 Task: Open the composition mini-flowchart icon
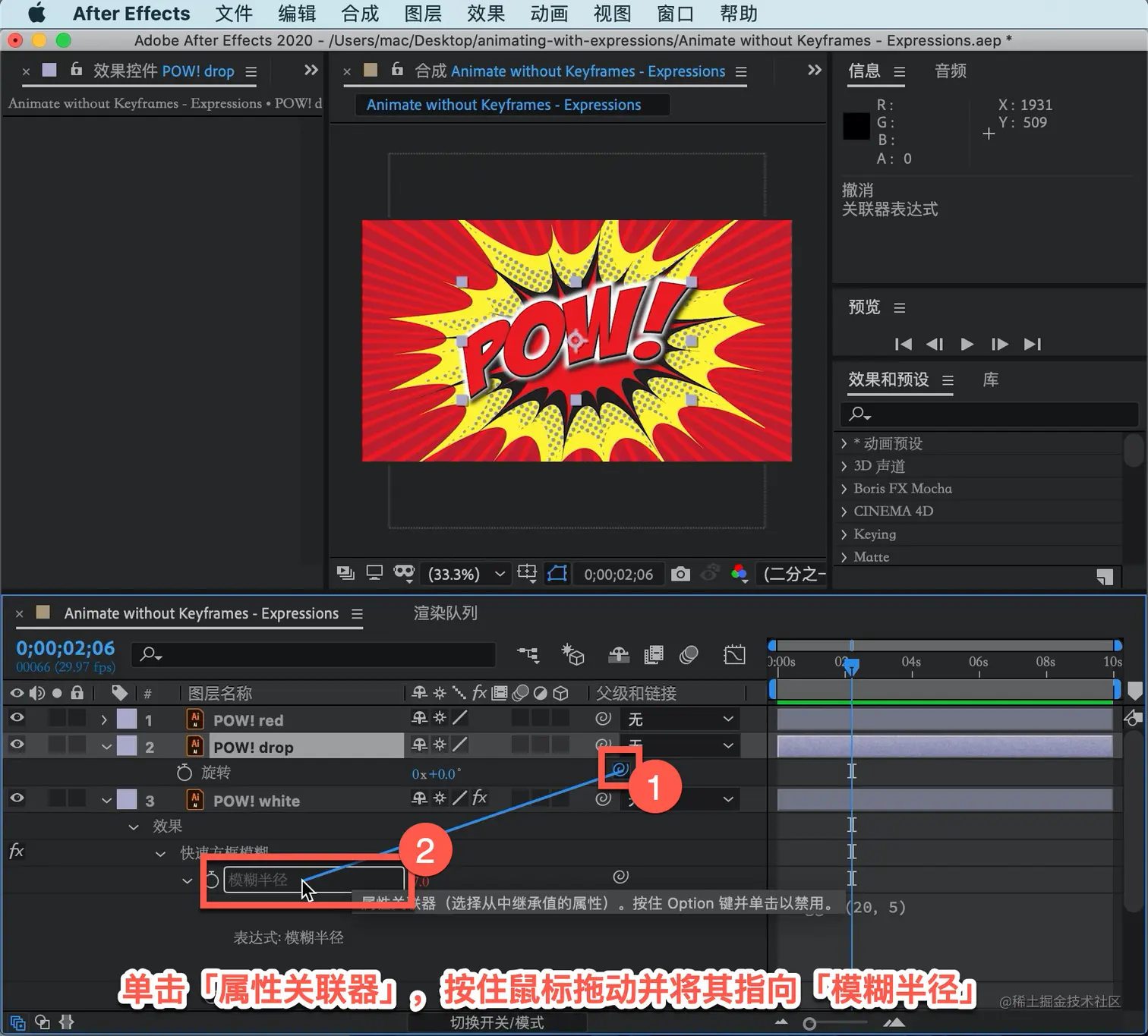pyautogui.click(x=528, y=654)
